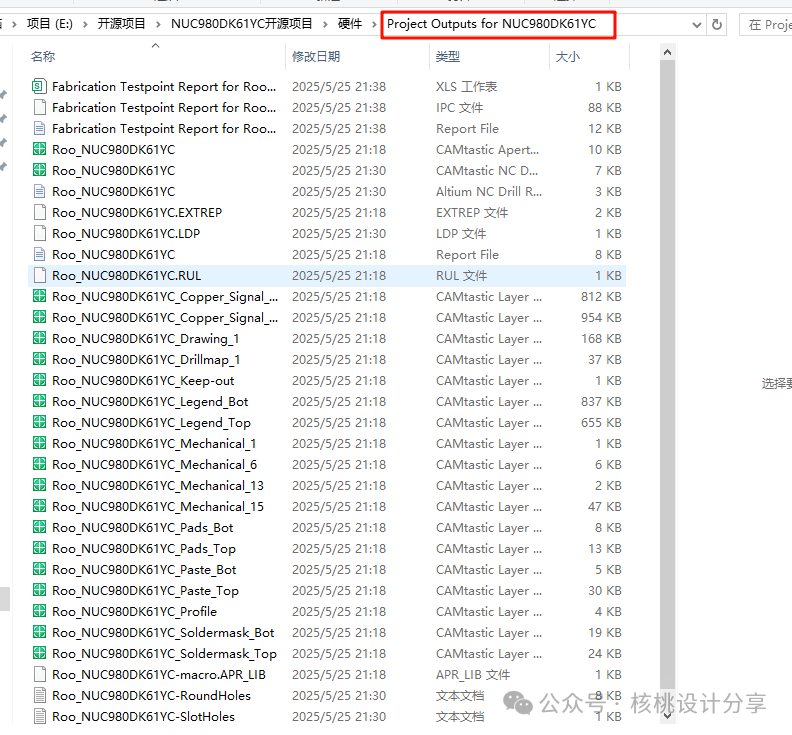This screenshot has width=792, height=735.
Task: Click the Roo_NUC980DK61YC_Mechanical_6 file icon
Action: click(39, 464)
